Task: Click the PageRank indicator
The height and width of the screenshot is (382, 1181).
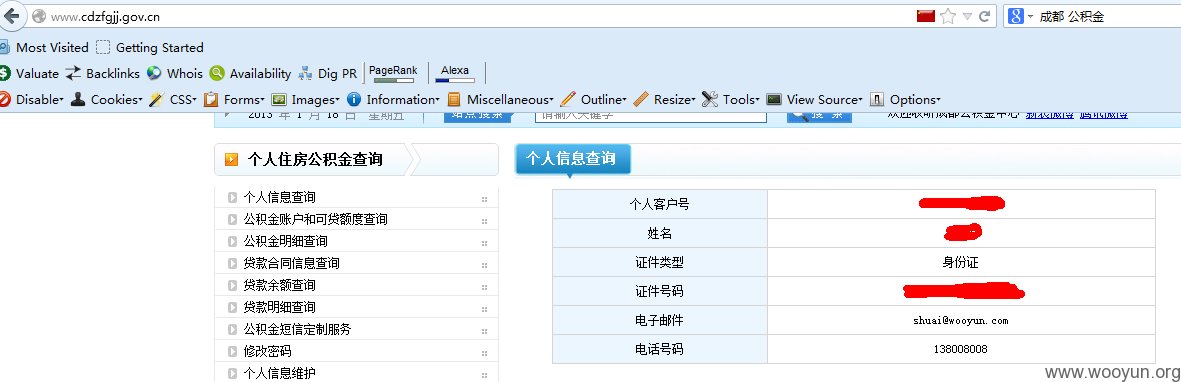Action: click(393, 73)
